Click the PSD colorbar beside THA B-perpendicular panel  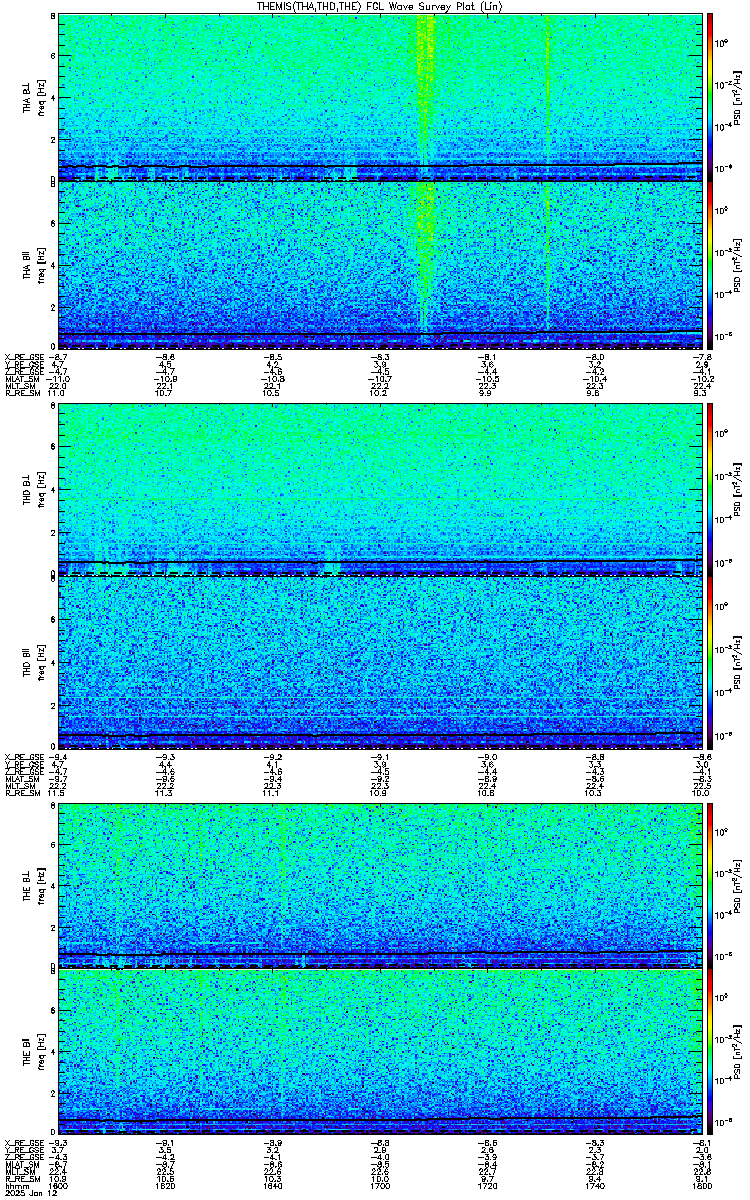point(710,97)
